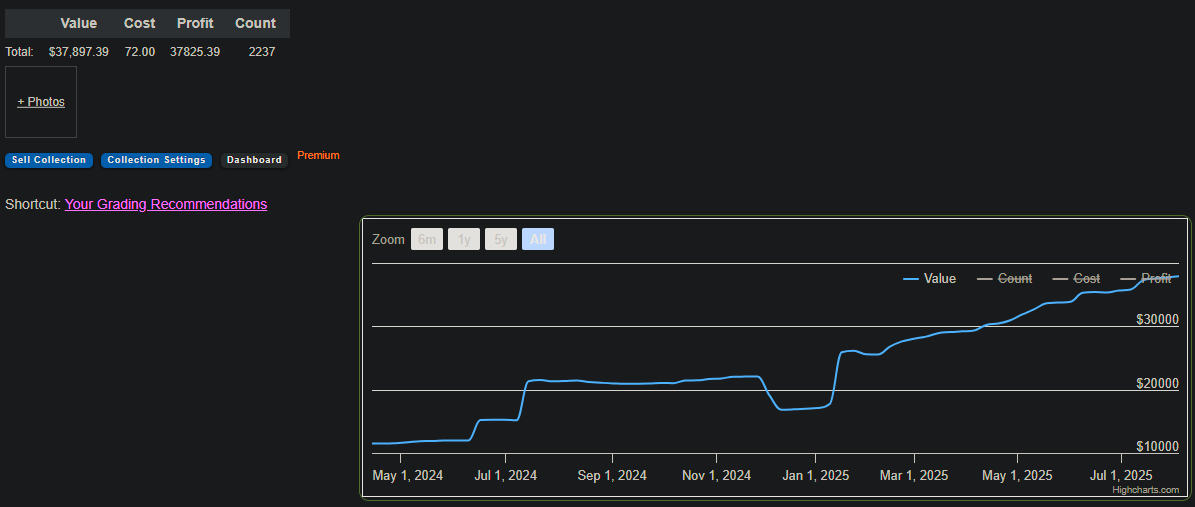Open Collection Settings

[156, 160]
